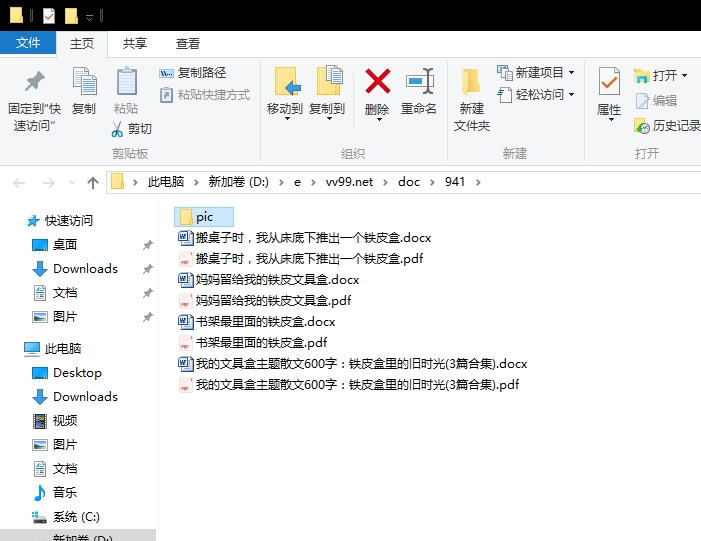The height and width of the screenshot is (541, 701).
Task: Click the Paste (粘贴) clipboard icon
Action: (127, 81)
